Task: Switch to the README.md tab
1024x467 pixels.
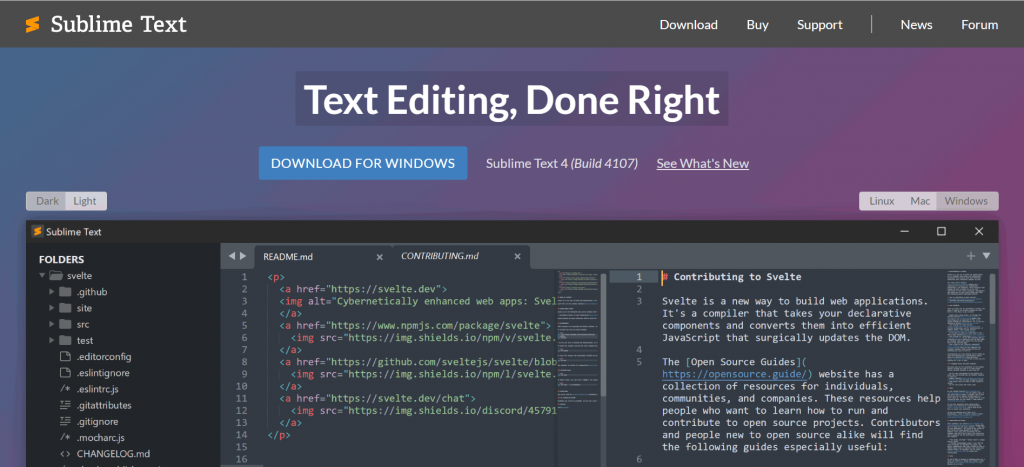Action: [323, 257]
